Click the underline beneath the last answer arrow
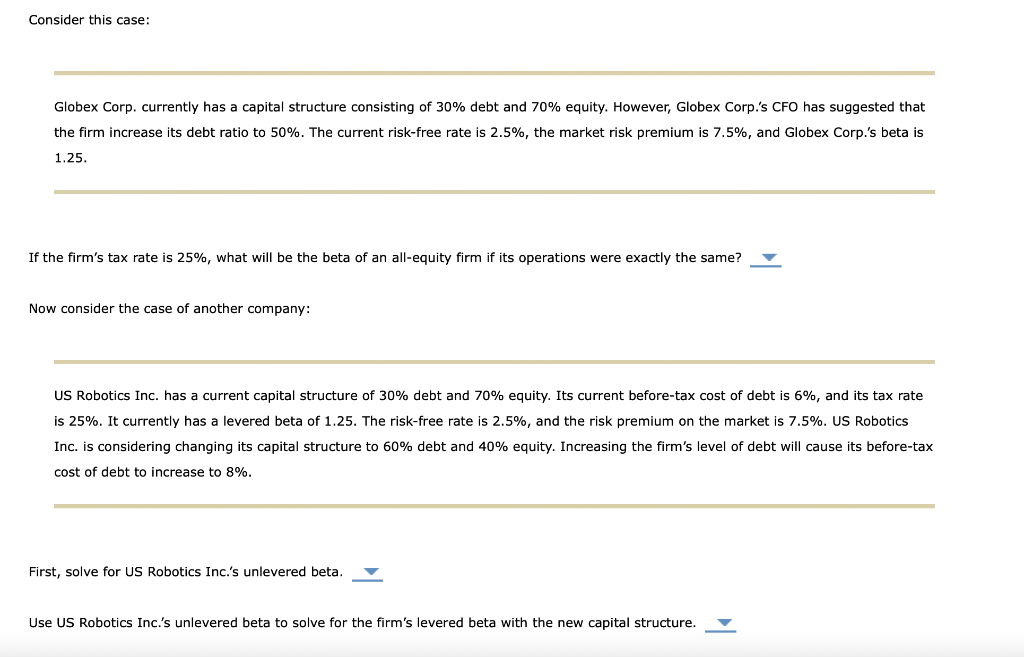The width and height of the screenshot is (1024, 657). click(720, 630)
